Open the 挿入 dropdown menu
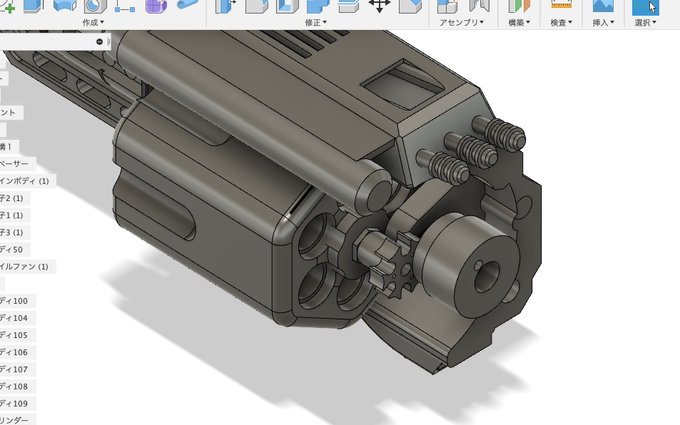 [x=603, y=23]
